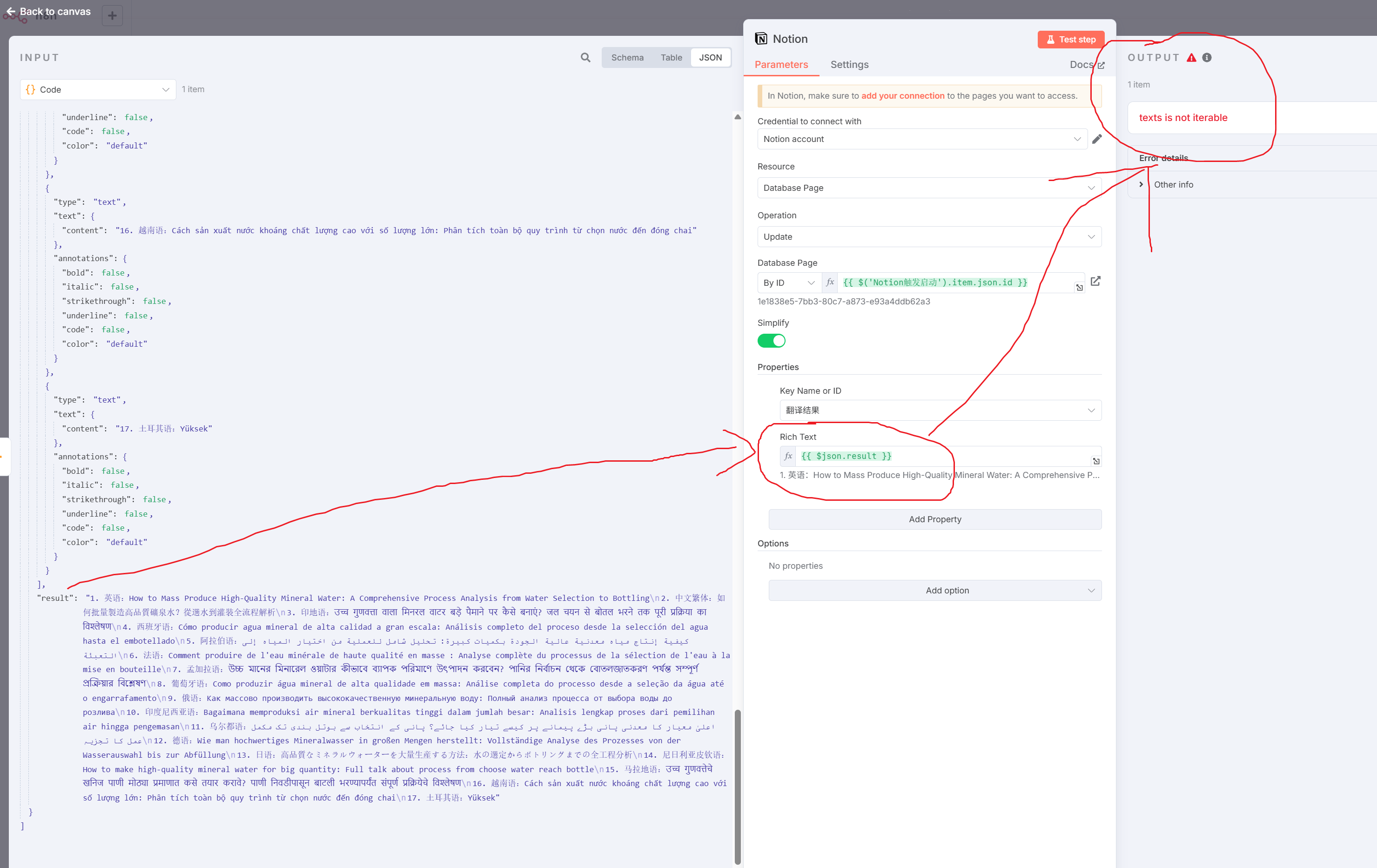Disable the Simplify toggle
This screenshot has height=868, width=1377.
(772, 340)
